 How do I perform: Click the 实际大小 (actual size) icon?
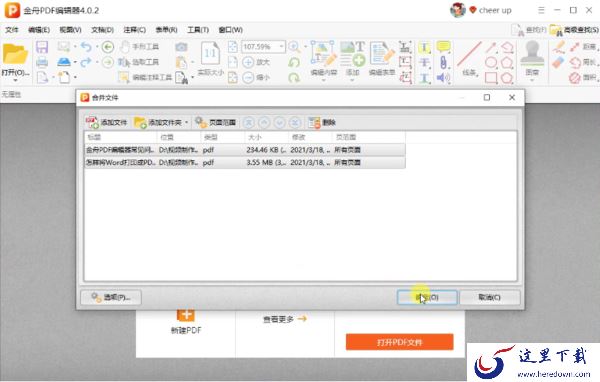[210, 58]
